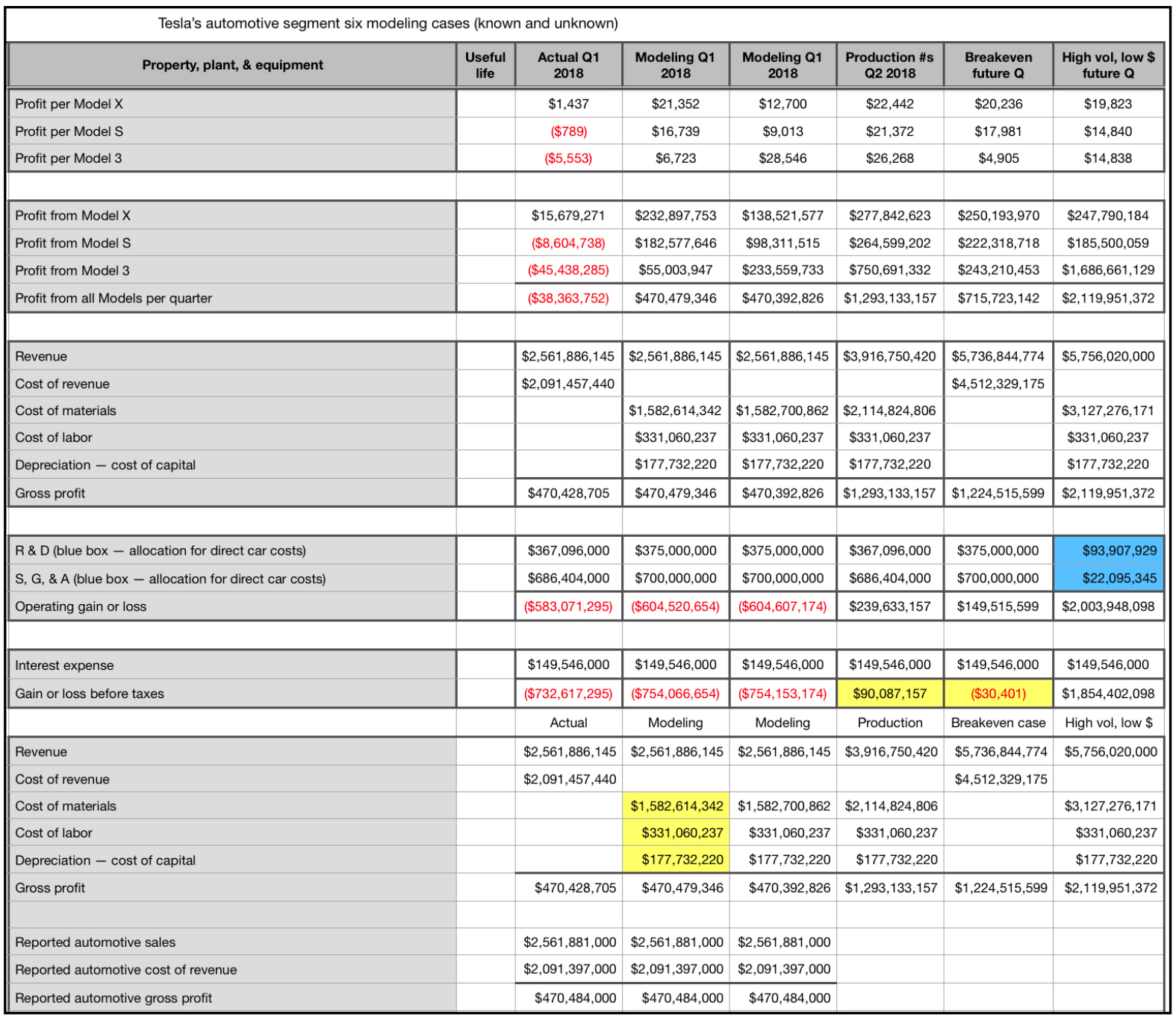This screenshot has height=1020, width=1176.
Task: Select the $28,546 cell
Action: click(783, 158)
